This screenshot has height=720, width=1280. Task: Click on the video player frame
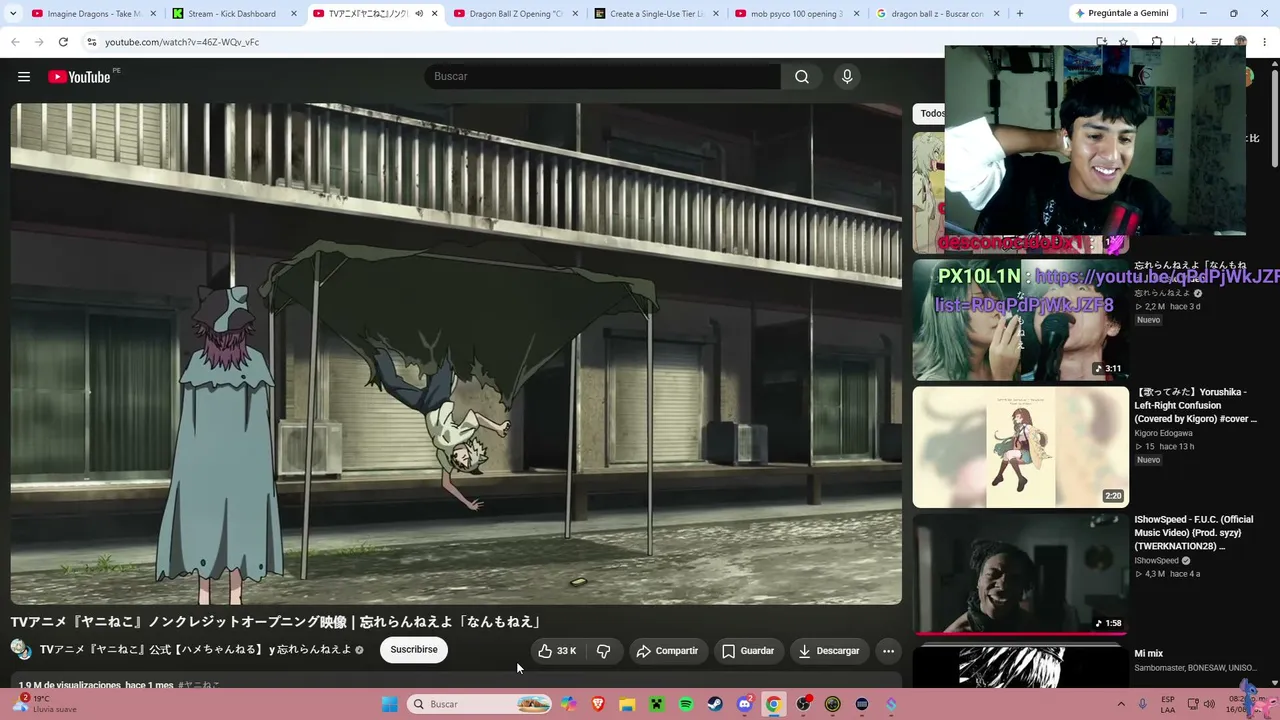pos(456,354)
